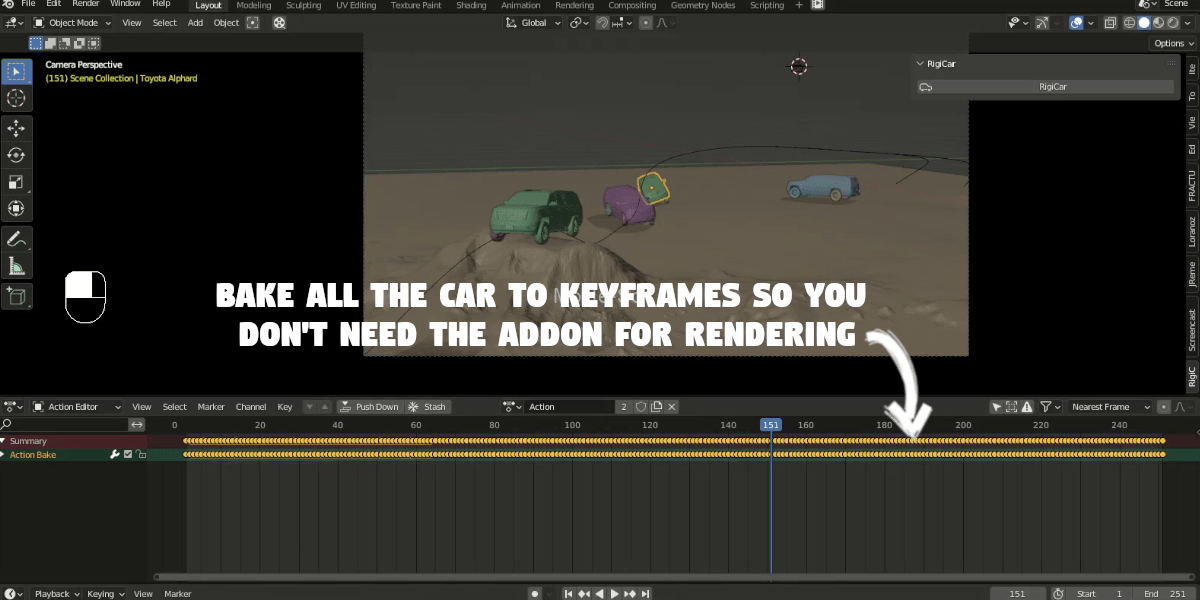The width and height of the screenshot is (1200, 600).
Task: Click the Stash button
Action: pos(429,407)
